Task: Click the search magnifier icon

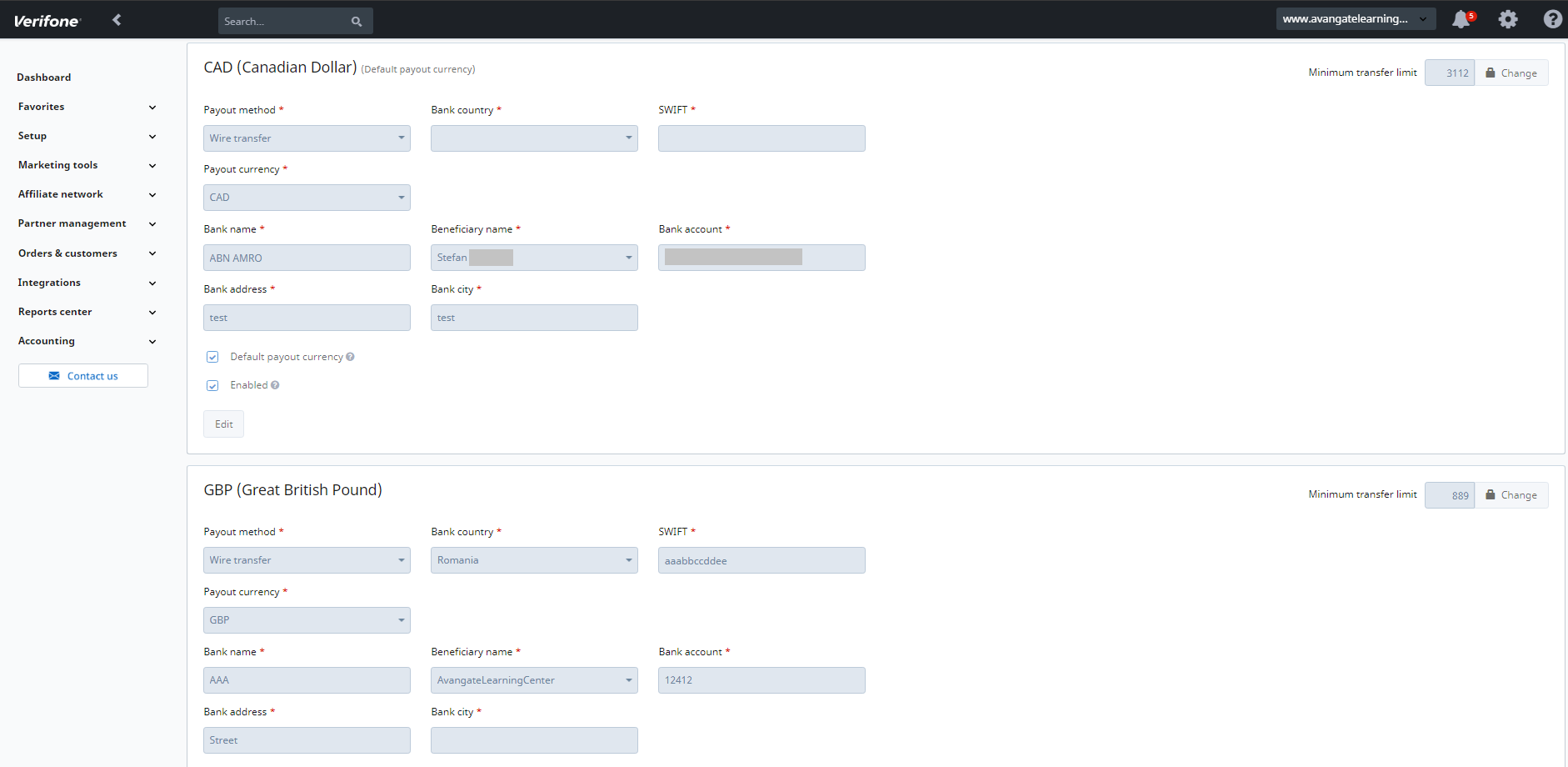Action: 357,21
